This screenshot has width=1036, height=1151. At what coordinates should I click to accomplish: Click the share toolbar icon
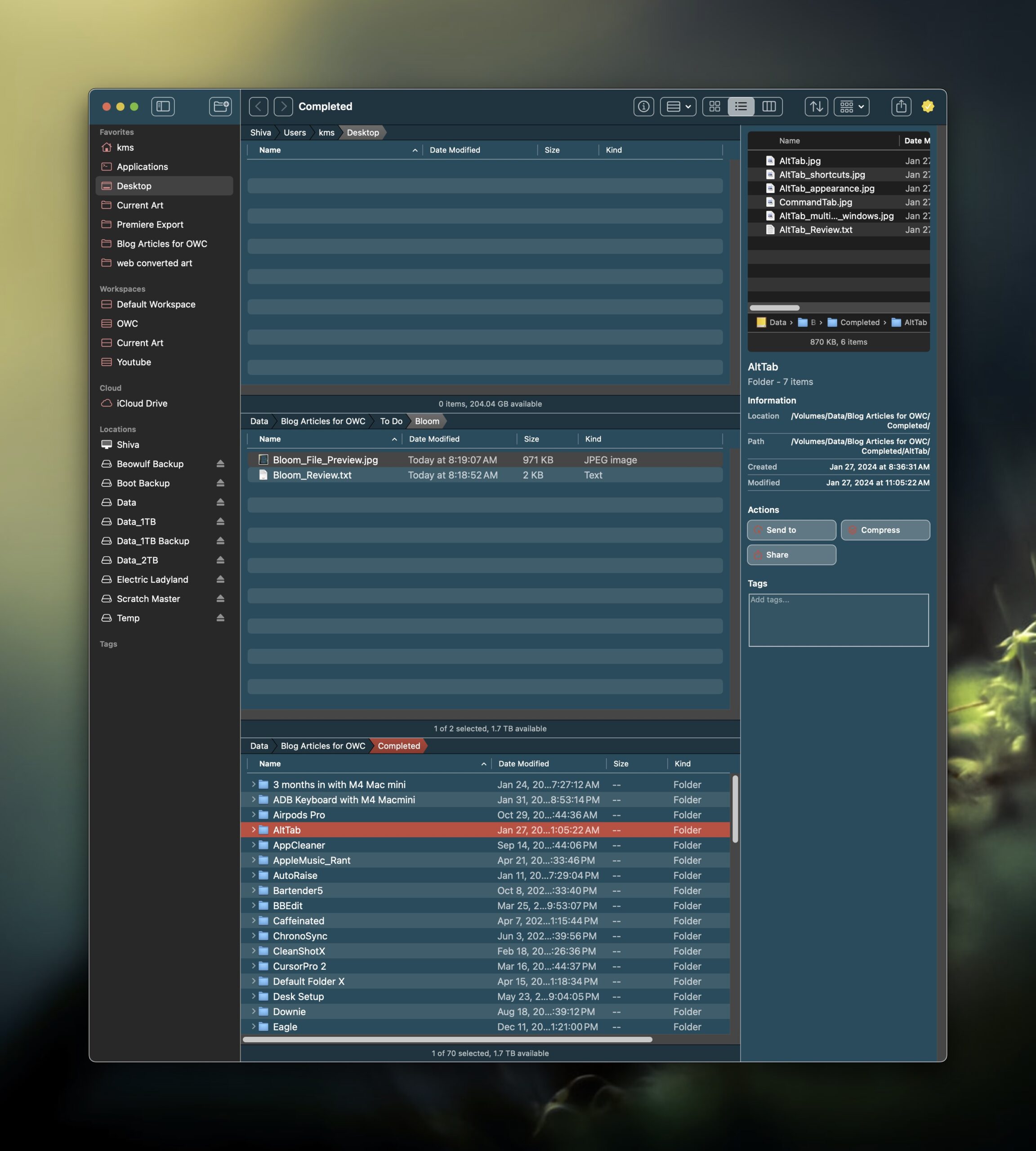click(901, 107)
